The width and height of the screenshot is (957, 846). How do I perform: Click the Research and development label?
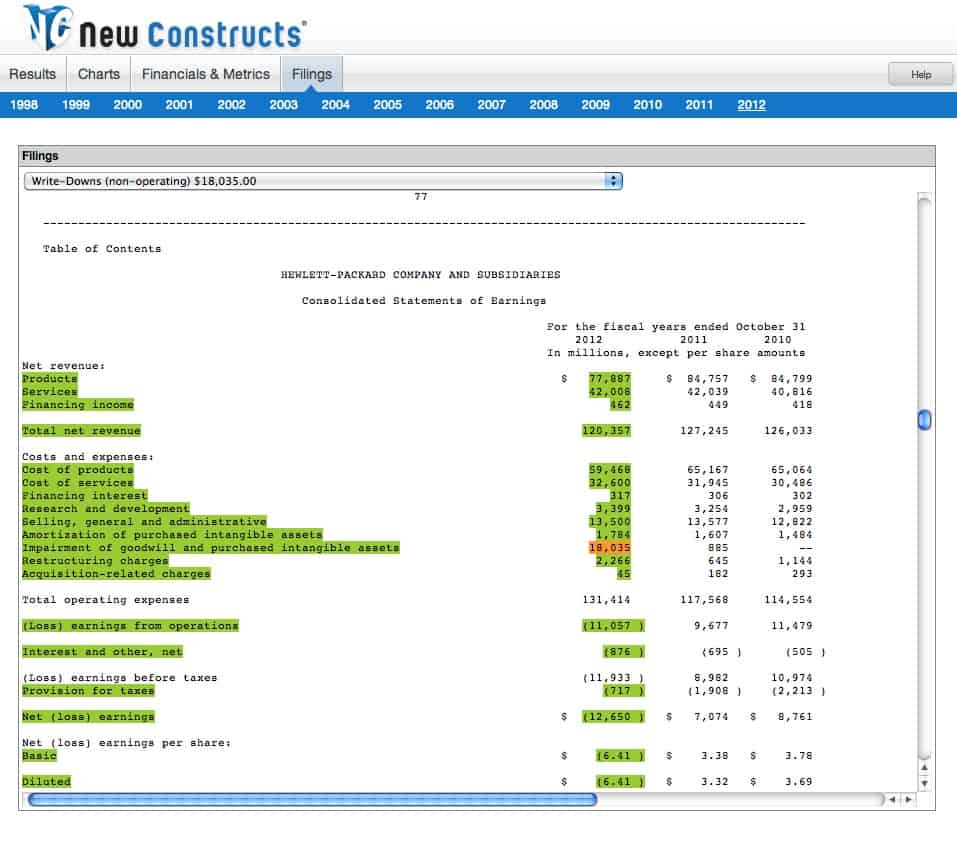[x=106, y=509]
